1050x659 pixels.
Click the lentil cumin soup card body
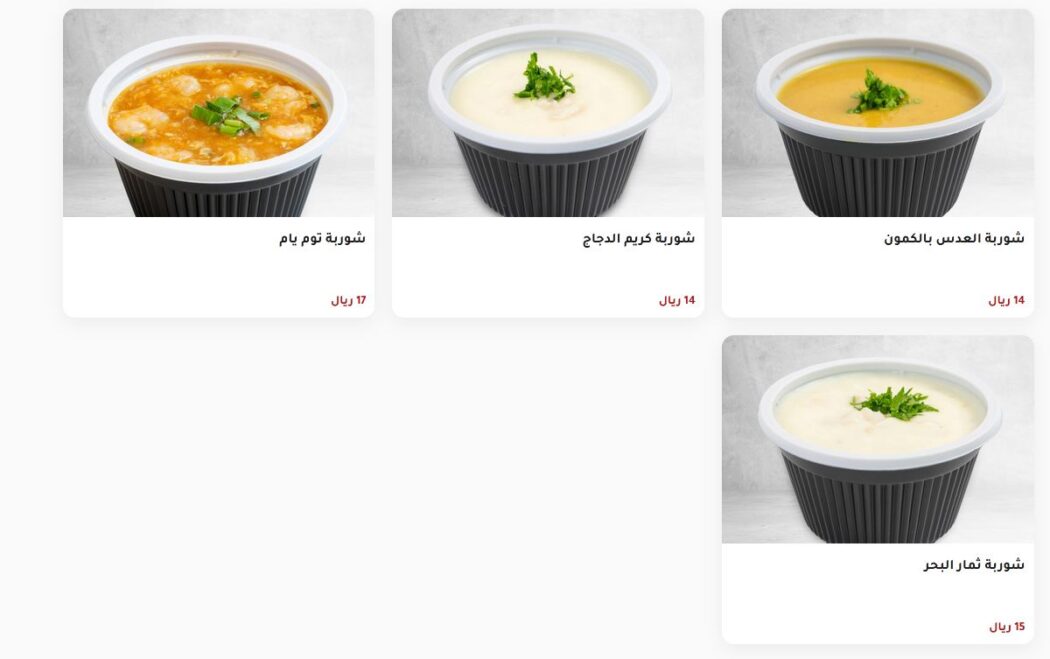(x=877, y=267)
